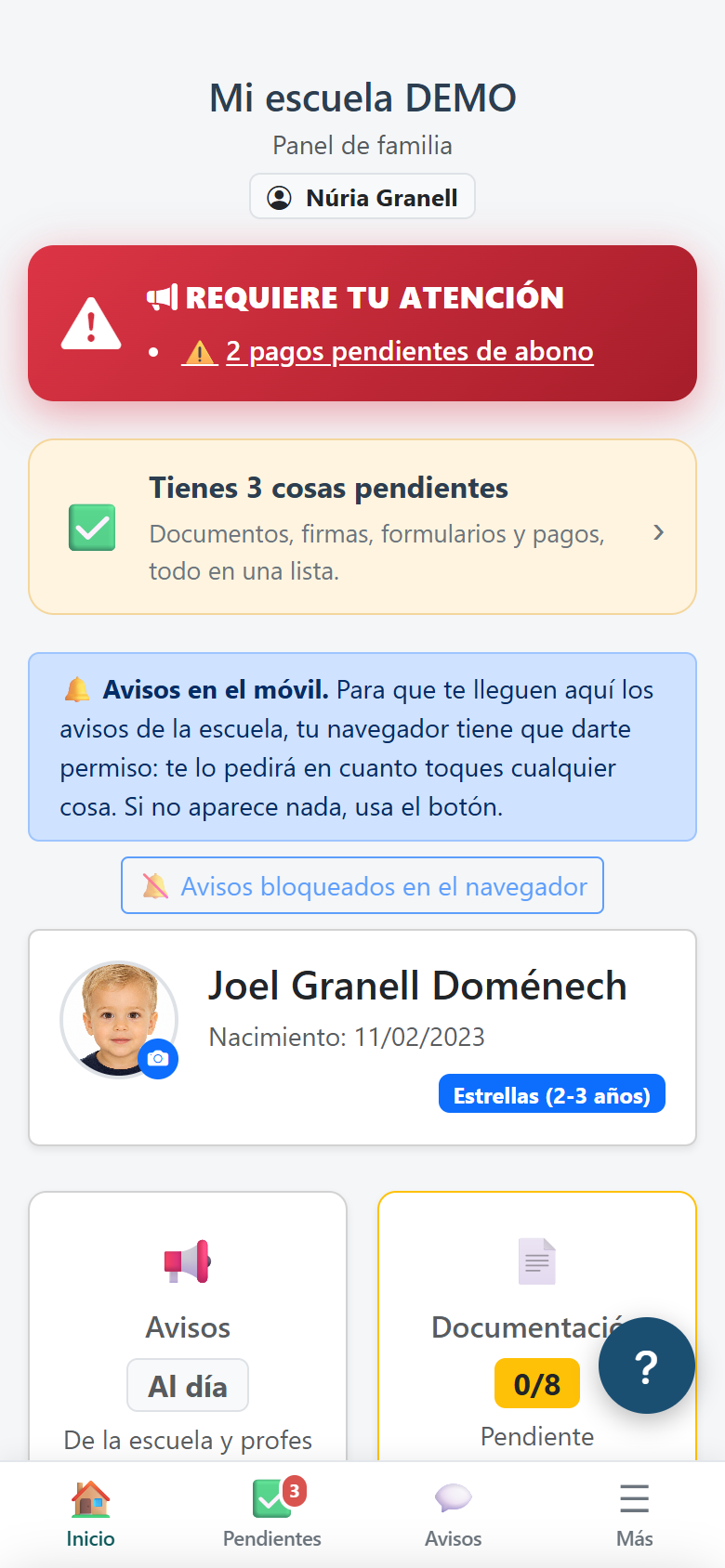Click the Mi escuela DEMO title
Image resolution: width=725 pixels, height=1568 pixels.
tap(362, 98)
